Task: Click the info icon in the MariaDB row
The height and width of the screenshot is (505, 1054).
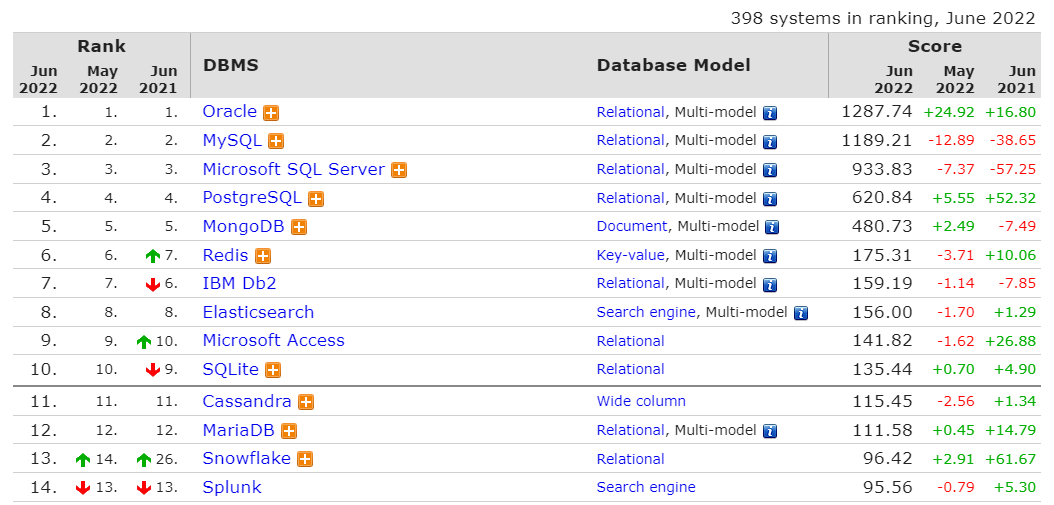Action: pyautogui.click(x=770, y=431)
